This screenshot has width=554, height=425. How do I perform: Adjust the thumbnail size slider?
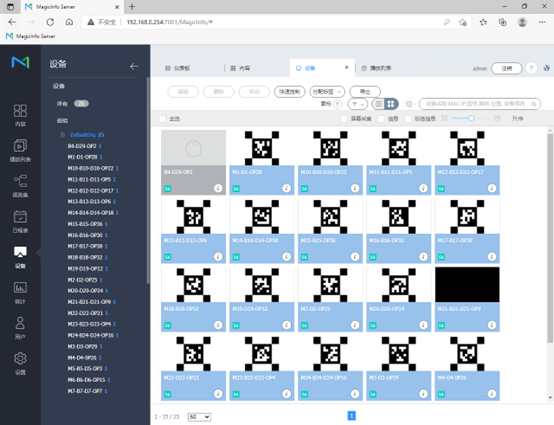point(471,118)
